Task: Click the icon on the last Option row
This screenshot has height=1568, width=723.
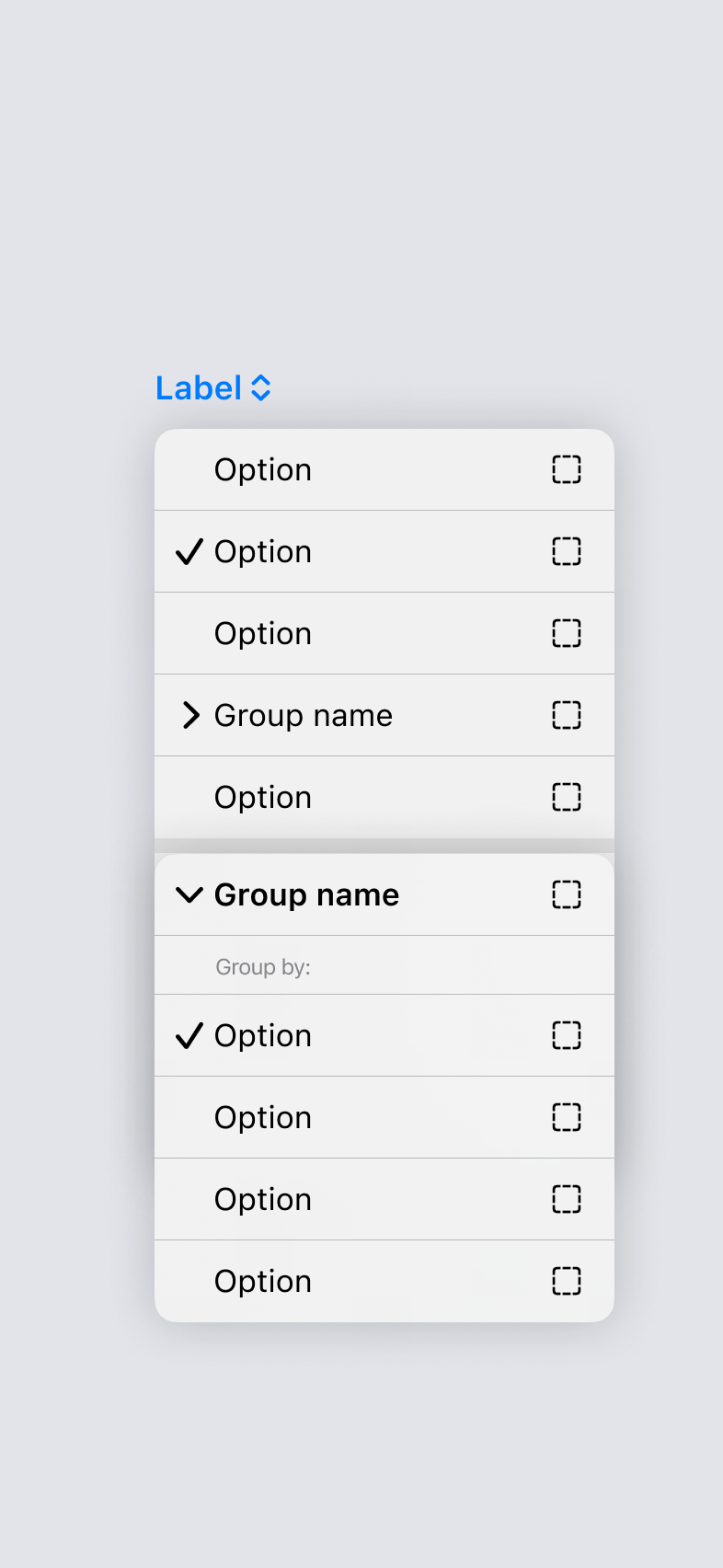Action: click(x=566, y=1280)
